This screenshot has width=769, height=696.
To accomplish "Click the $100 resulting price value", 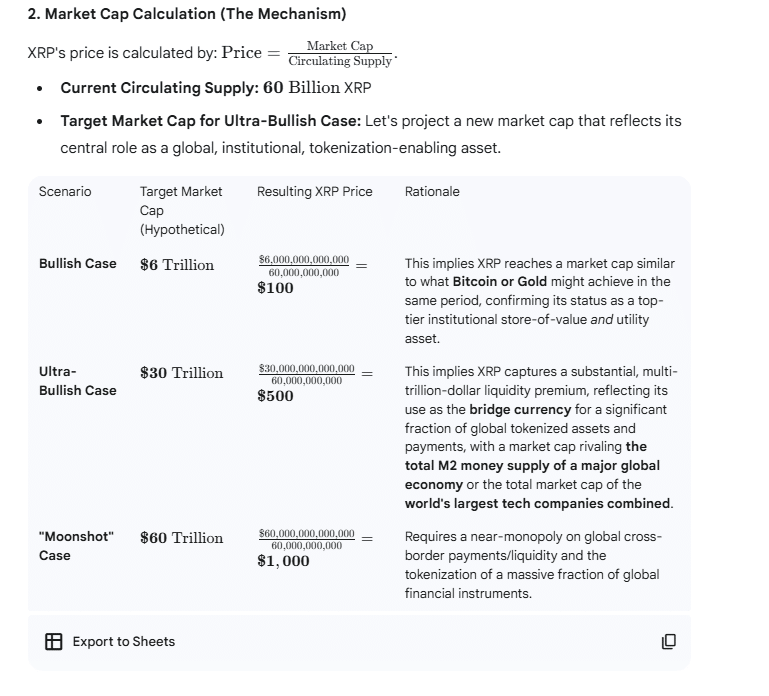I will tap(276, 288).
